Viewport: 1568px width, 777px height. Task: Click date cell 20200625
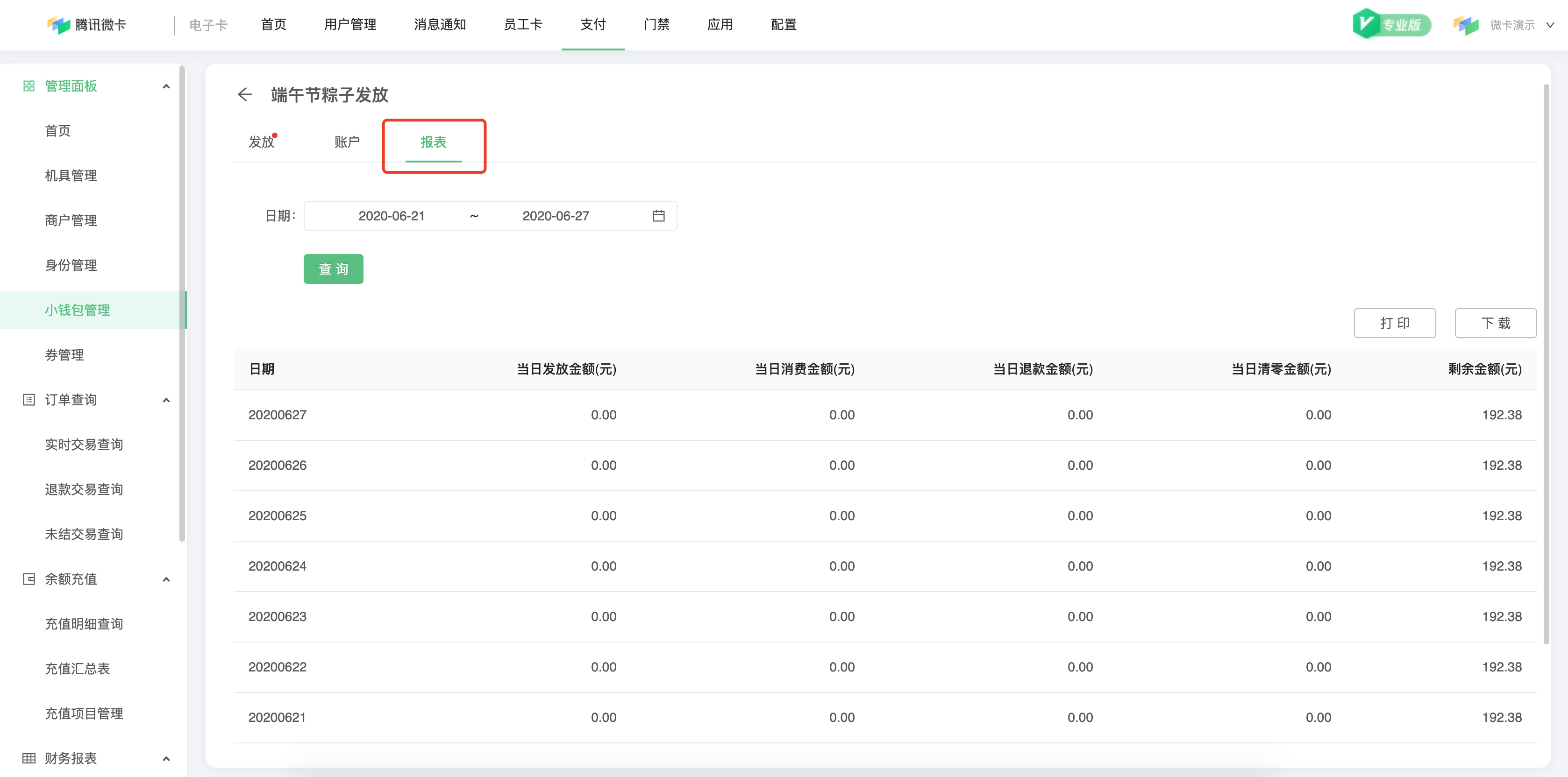(x=278, y=516)
